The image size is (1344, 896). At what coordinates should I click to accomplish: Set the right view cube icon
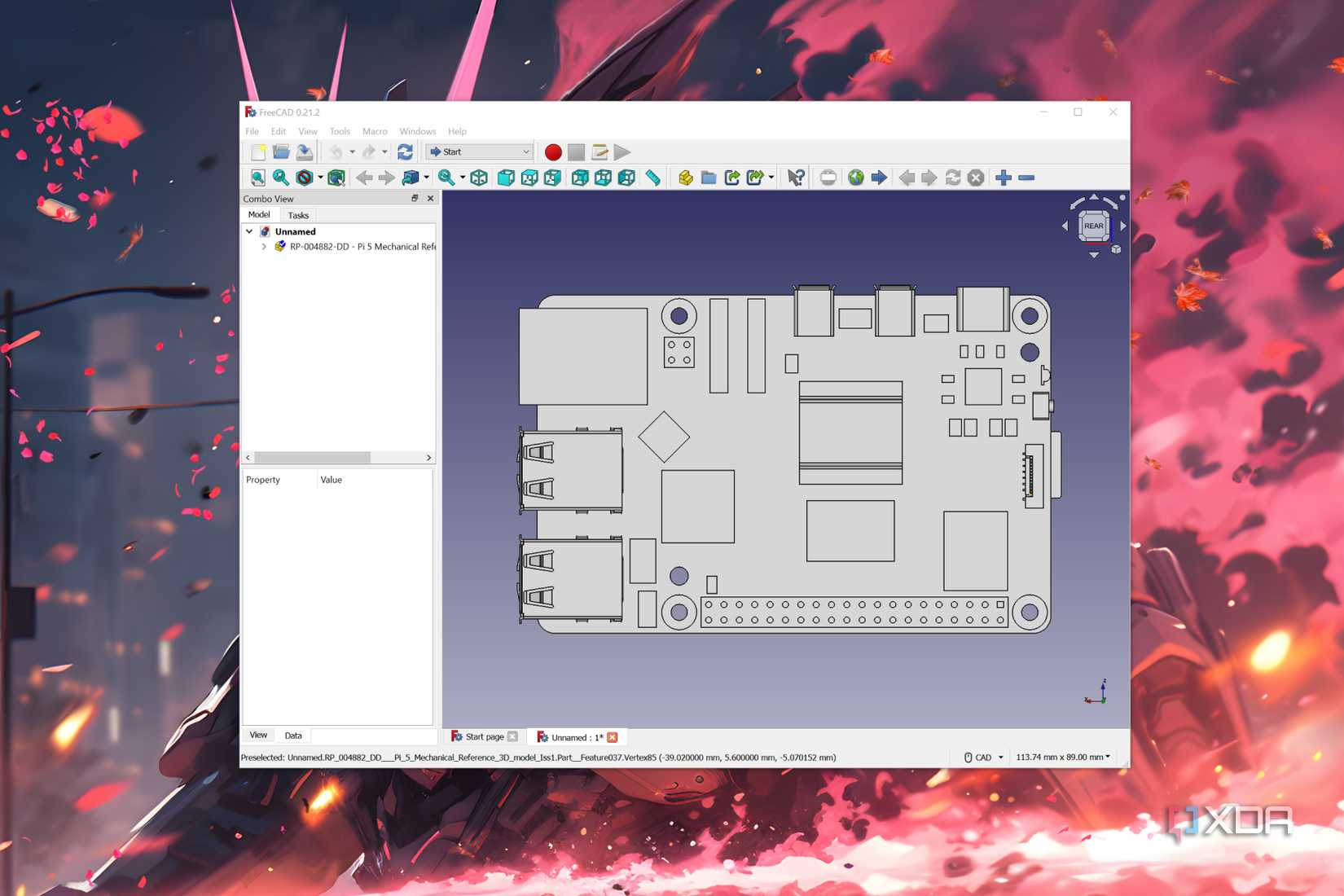tap(552, 178)
